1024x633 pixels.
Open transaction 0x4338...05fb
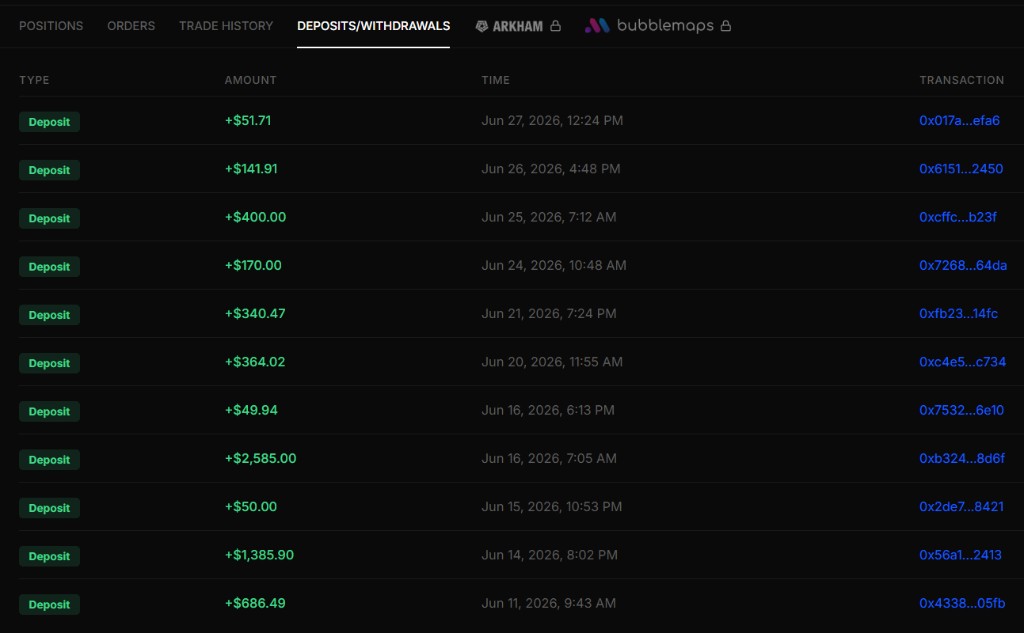coord(962,604)
